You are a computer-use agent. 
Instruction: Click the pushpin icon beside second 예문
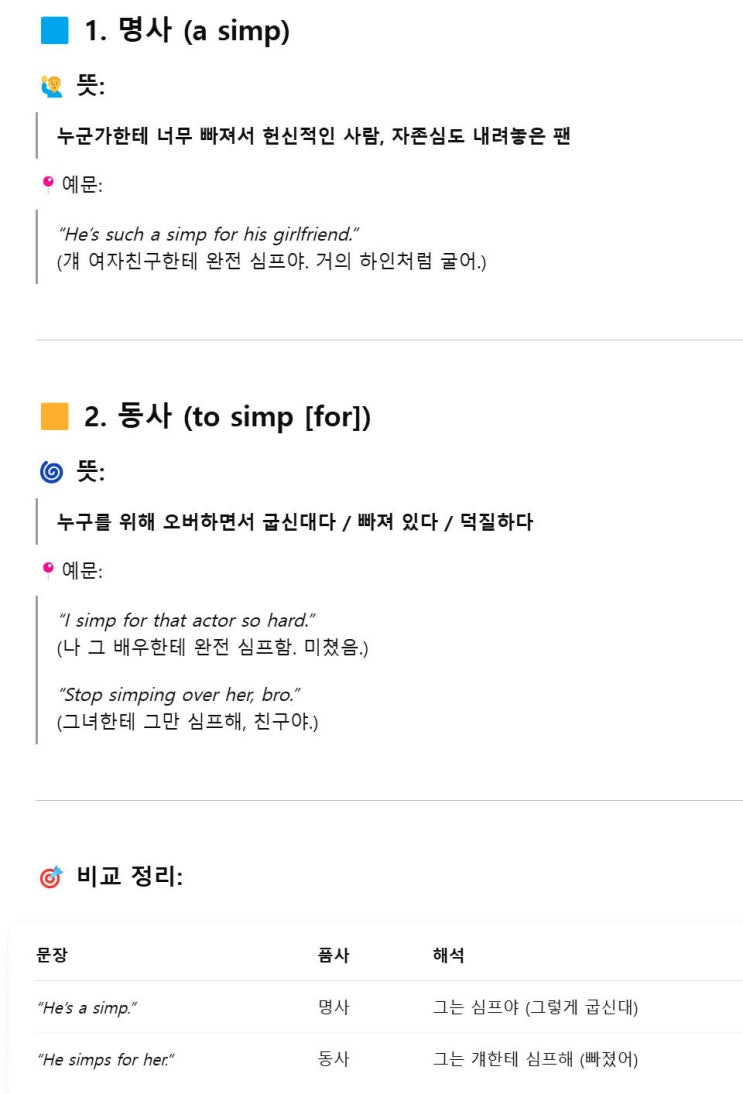46,570
